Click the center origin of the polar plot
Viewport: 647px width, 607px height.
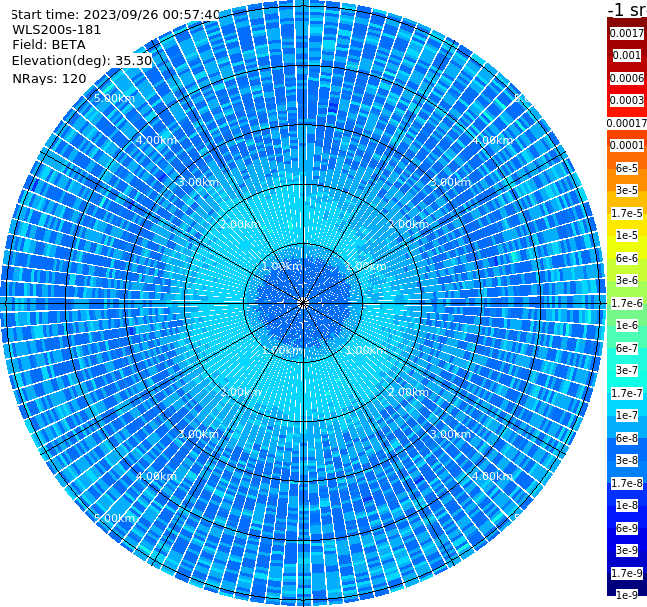(303, 303)
